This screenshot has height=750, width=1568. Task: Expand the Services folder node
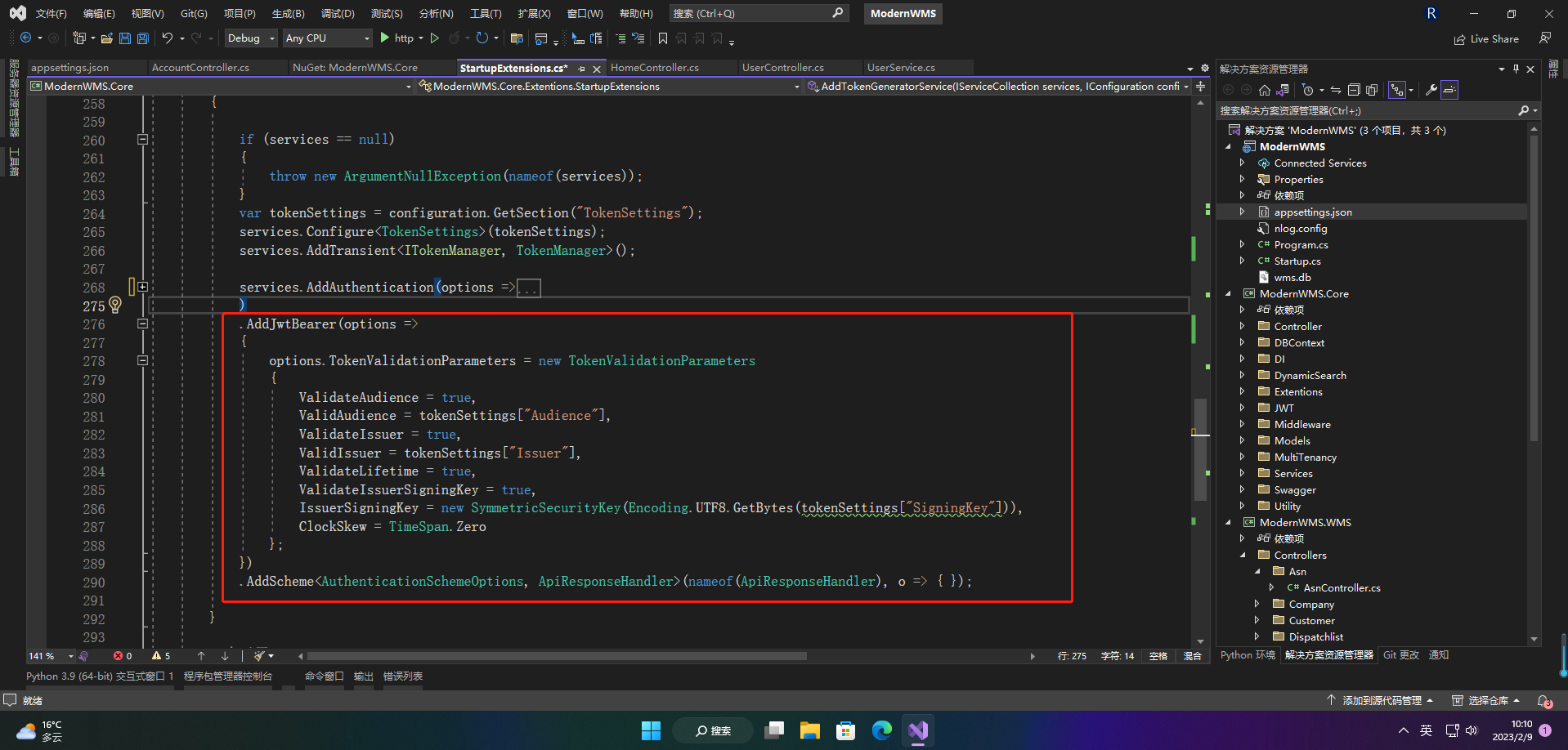(x=1243, y=473)
